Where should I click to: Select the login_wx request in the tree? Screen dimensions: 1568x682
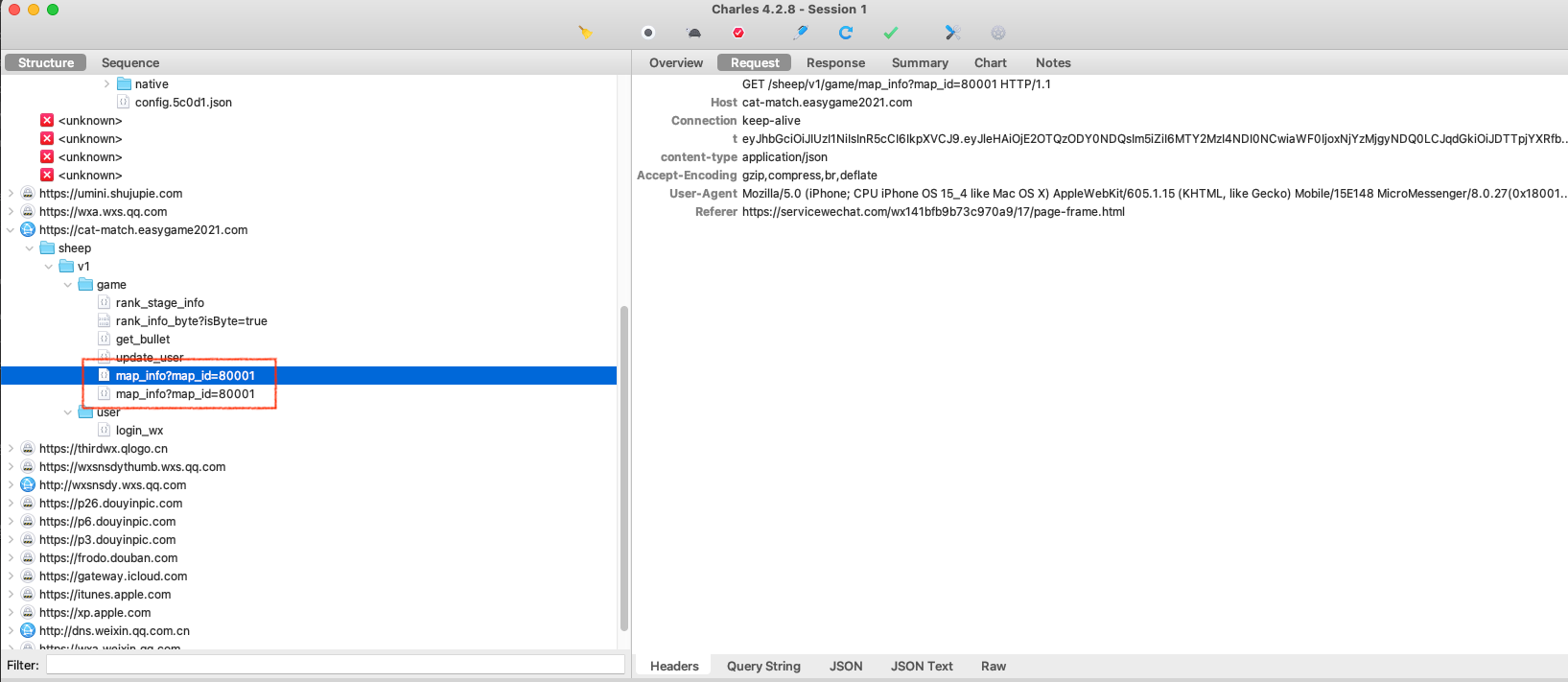tap(139, 431)
